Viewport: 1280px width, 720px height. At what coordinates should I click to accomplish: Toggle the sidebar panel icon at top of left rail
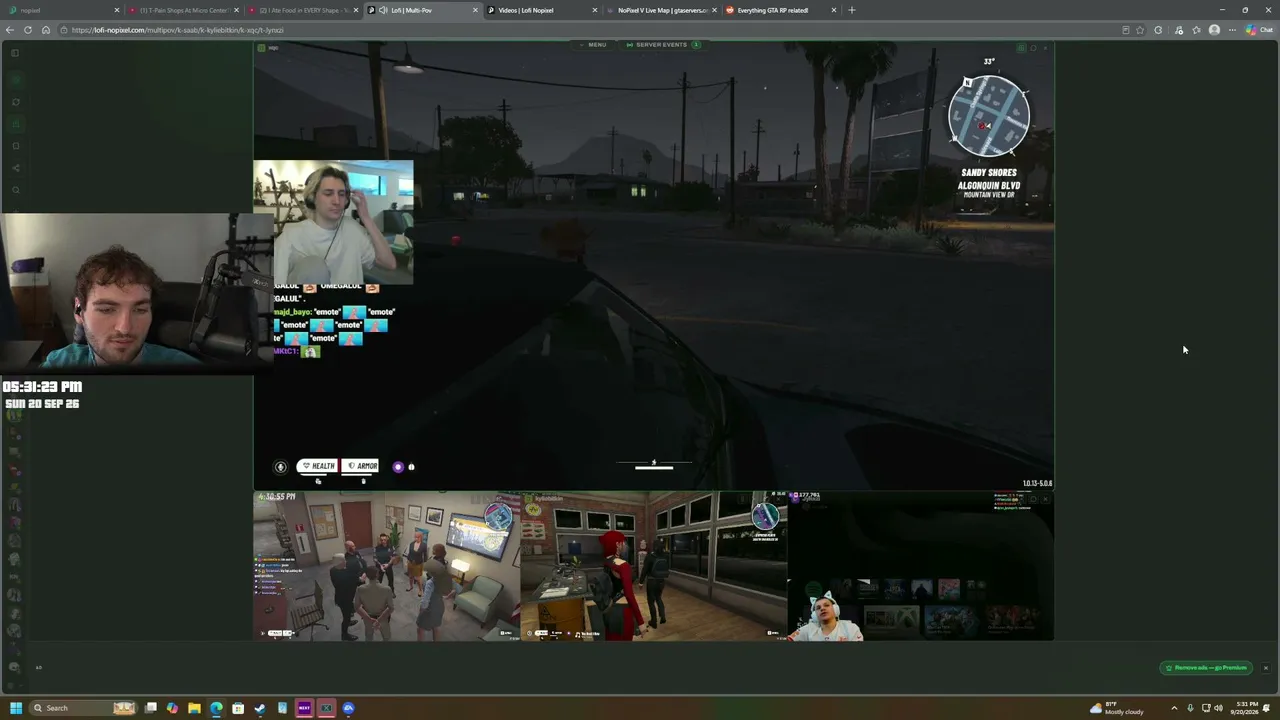(15, 53)
